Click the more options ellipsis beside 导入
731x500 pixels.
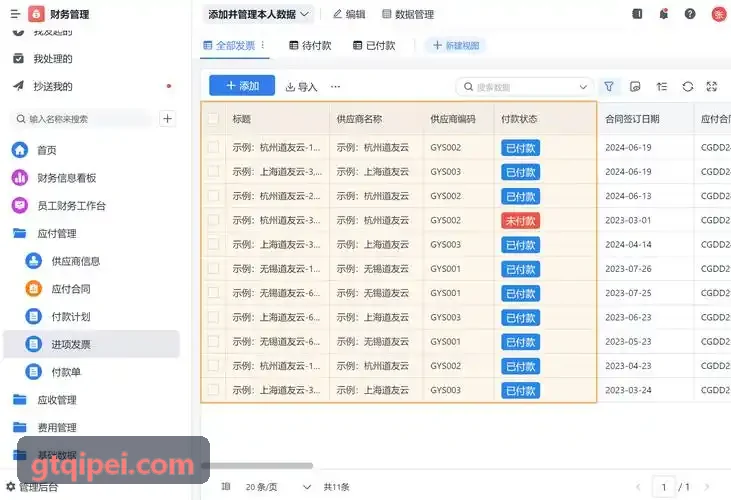(x=335, y=86)
